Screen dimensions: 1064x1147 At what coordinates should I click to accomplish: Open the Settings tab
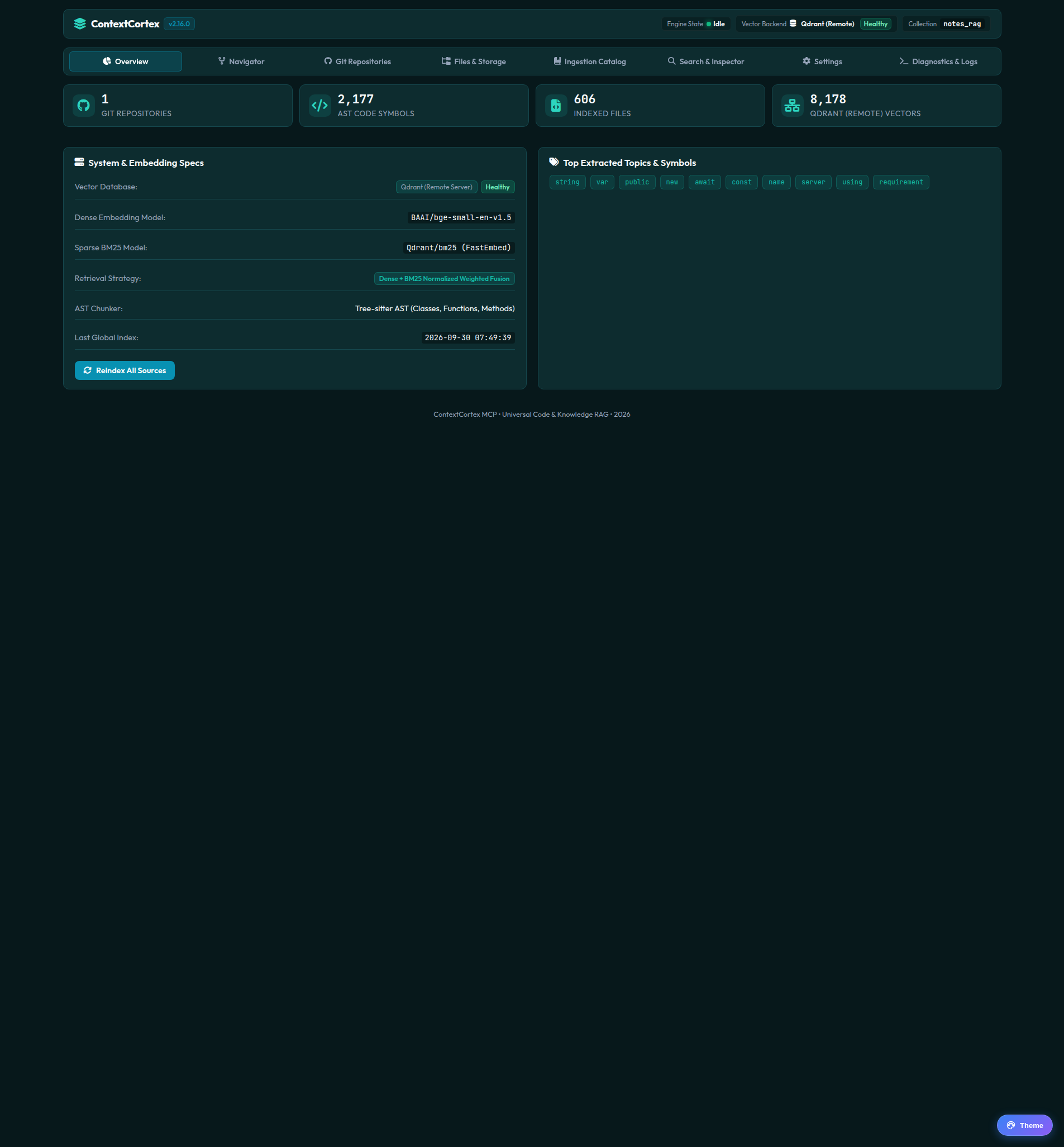click(x=822, y=61)
